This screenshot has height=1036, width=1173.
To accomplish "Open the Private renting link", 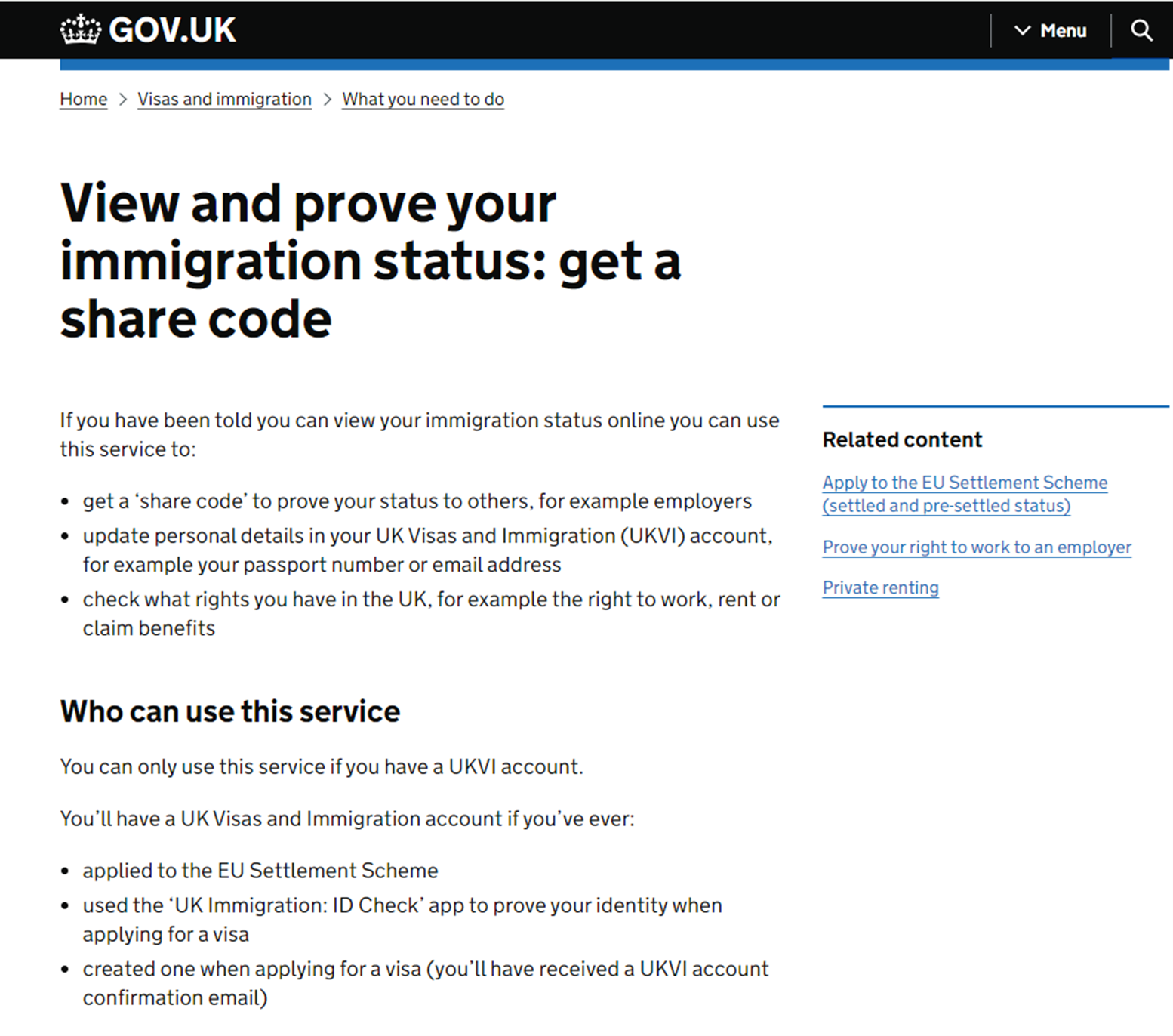I will point(881,587).
